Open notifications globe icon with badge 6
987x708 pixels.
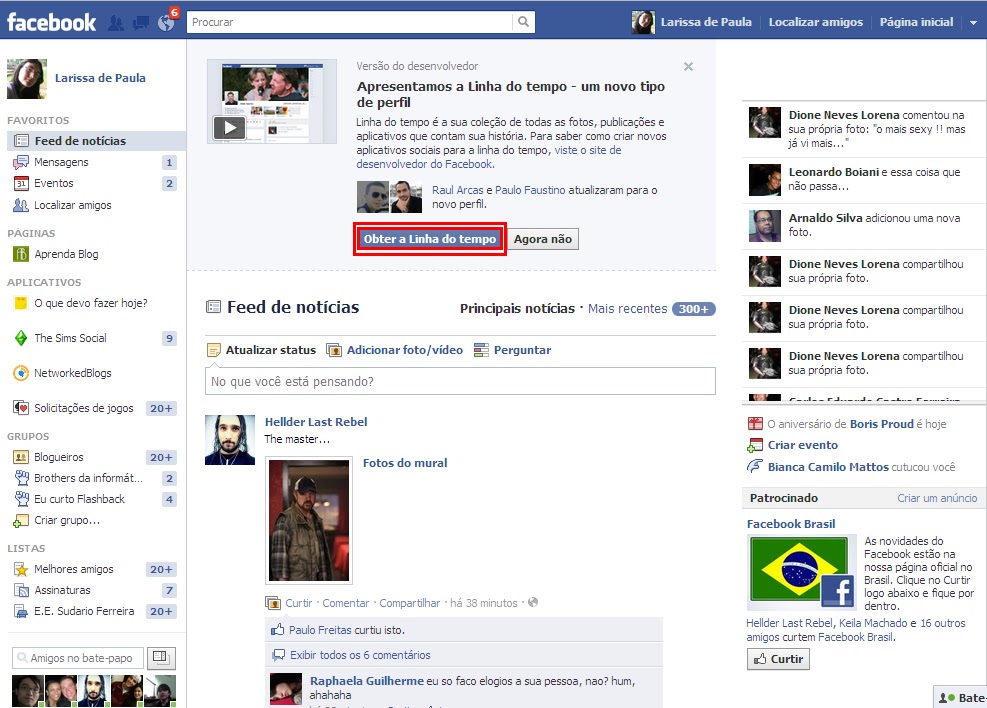(x=166, y=23)
